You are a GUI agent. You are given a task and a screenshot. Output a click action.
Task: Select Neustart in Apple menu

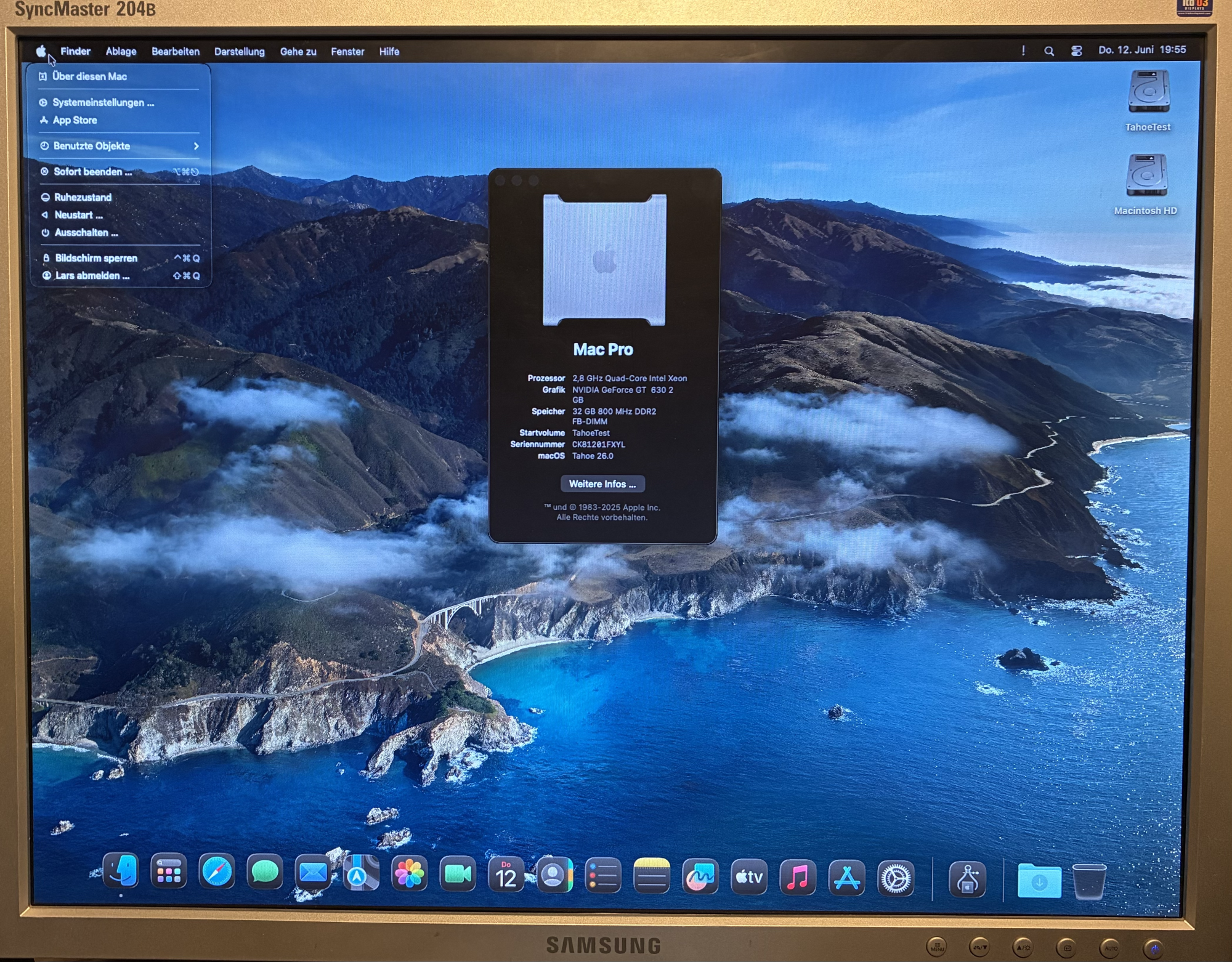(x=78, y=215)
